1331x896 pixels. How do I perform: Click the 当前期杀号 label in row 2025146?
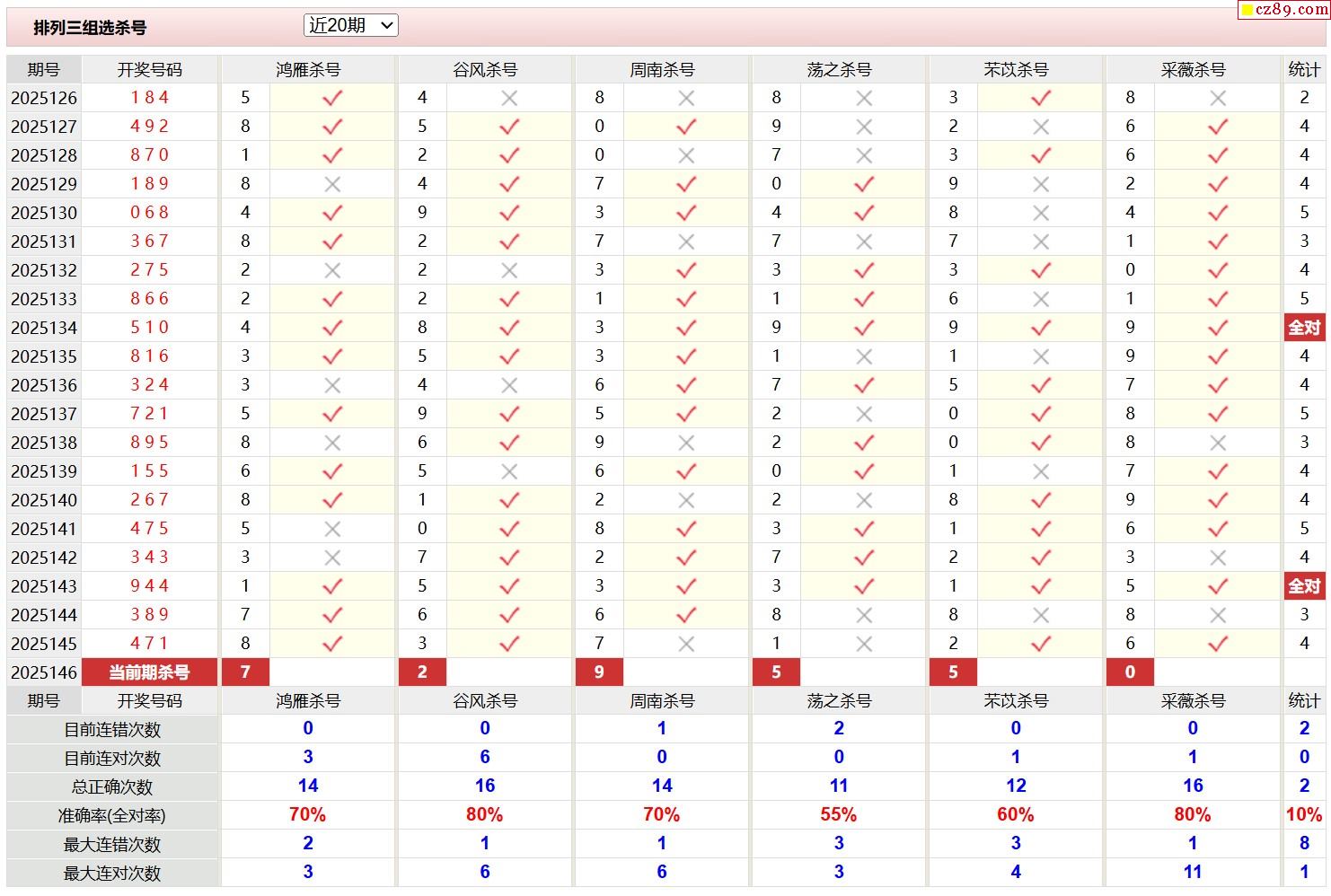coord(150,672)
